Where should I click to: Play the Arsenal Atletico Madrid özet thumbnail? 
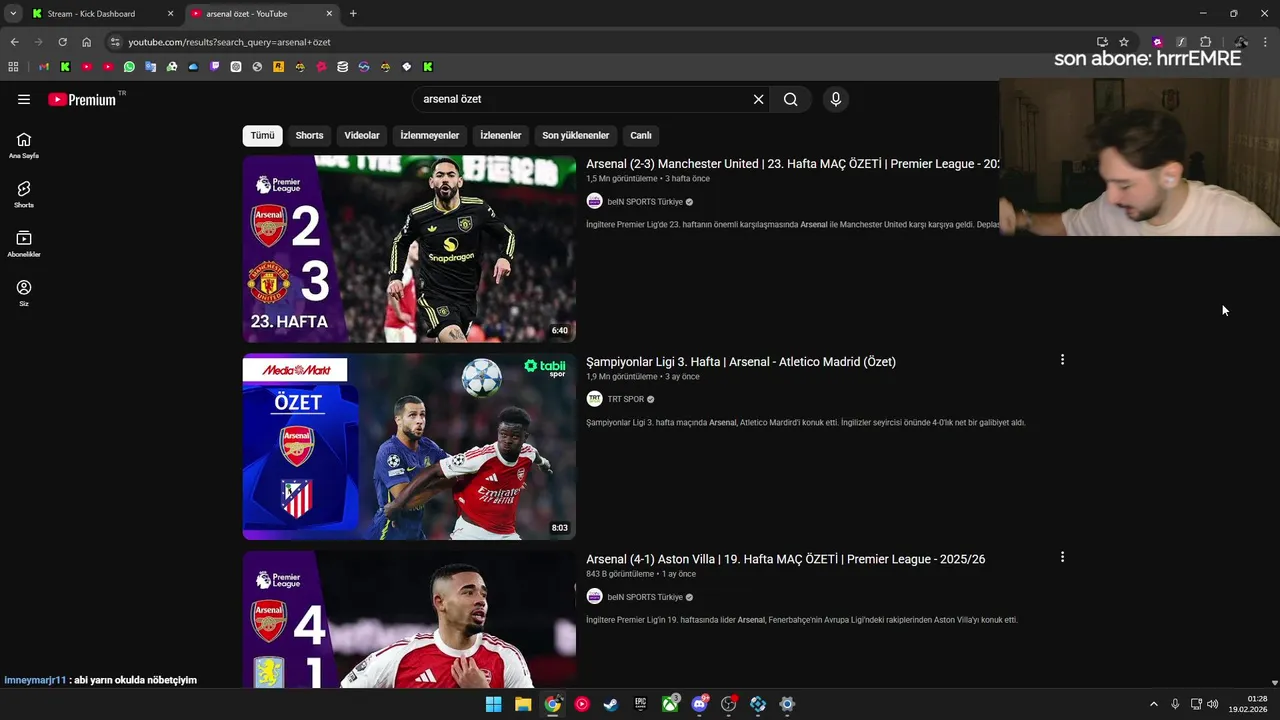tap(409, 446)
